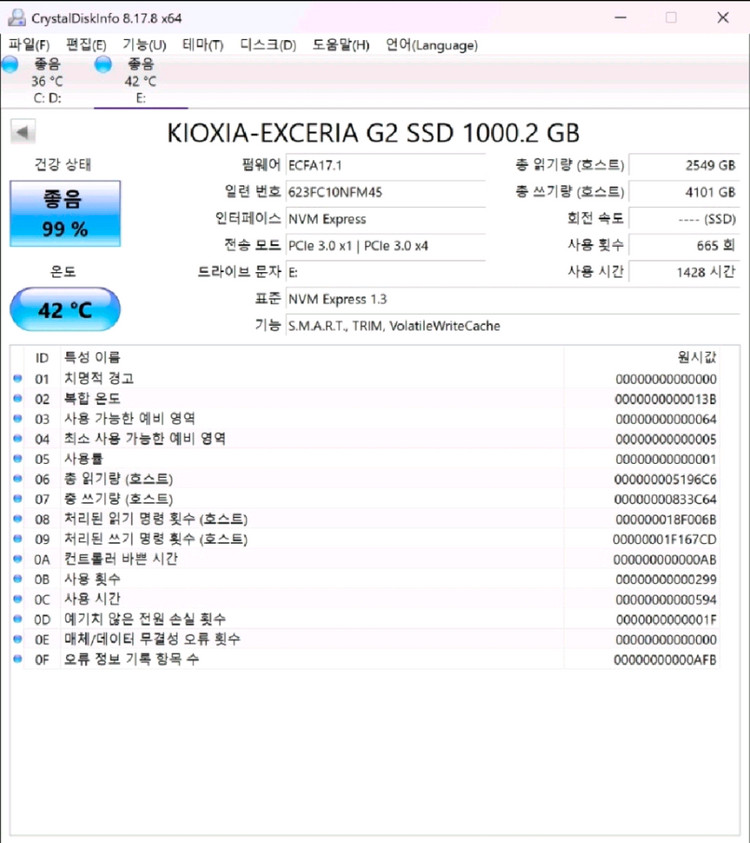Select 예기치 않은 전원 손실 횟수 attribute
The height and width of the screenshot is (843, 750).
tap(145, 619)
